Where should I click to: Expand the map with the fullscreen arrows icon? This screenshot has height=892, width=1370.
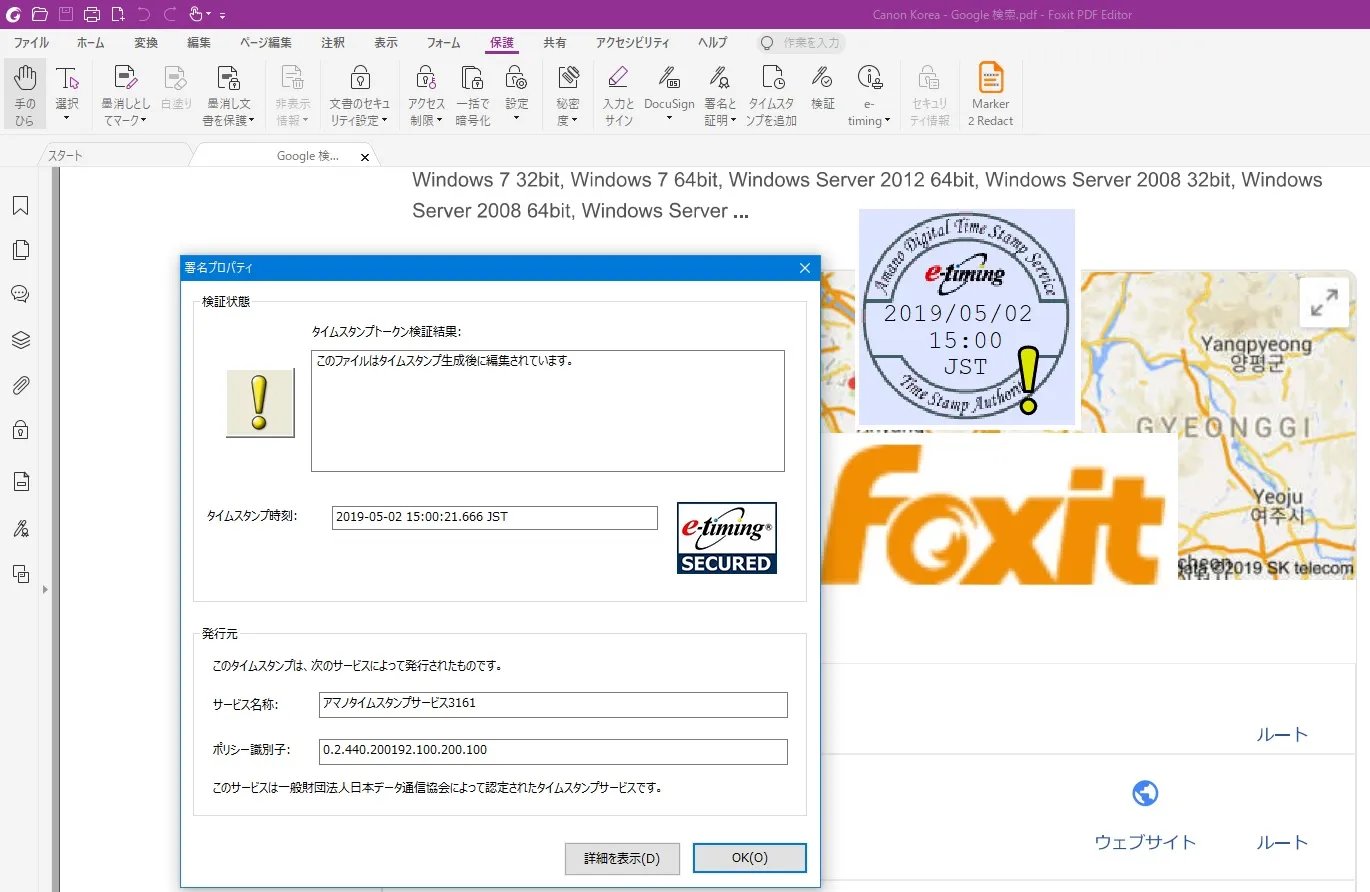click(x=1324, y=303)
